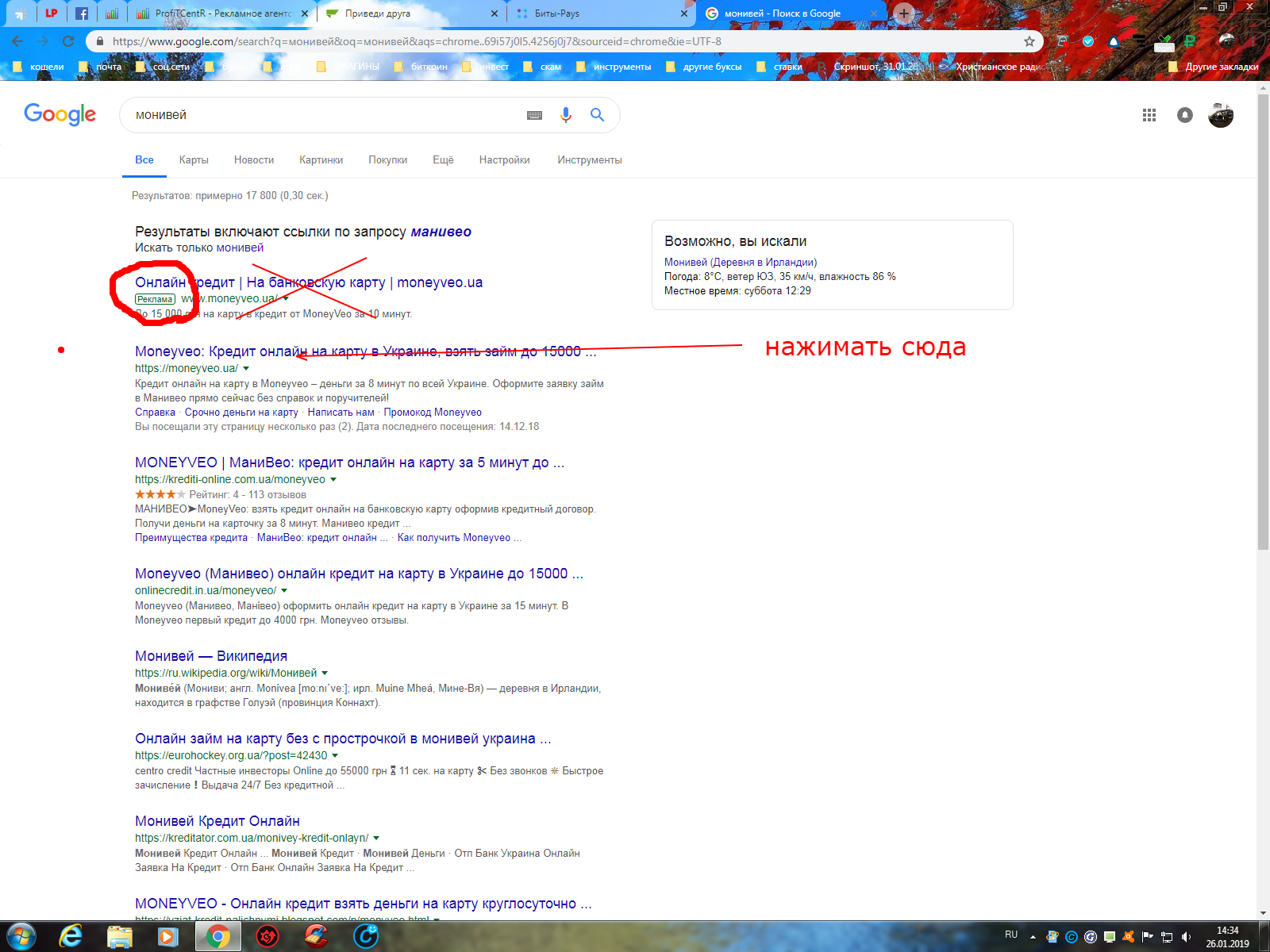This screenshot has height=952, width=1270.
Task: Click the volume speaker tray icon
Action: [1186, 937]
